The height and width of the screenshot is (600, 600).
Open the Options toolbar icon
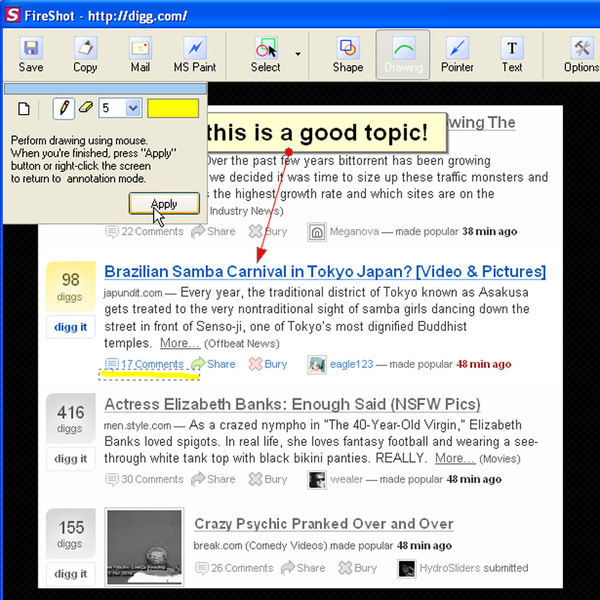581,55
